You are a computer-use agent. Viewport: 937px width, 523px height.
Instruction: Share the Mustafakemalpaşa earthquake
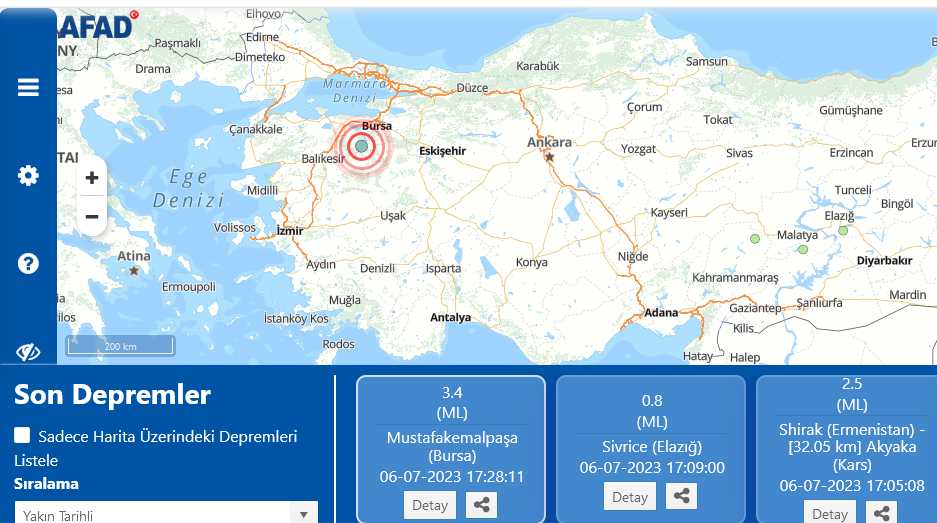[x=482, y=505]
